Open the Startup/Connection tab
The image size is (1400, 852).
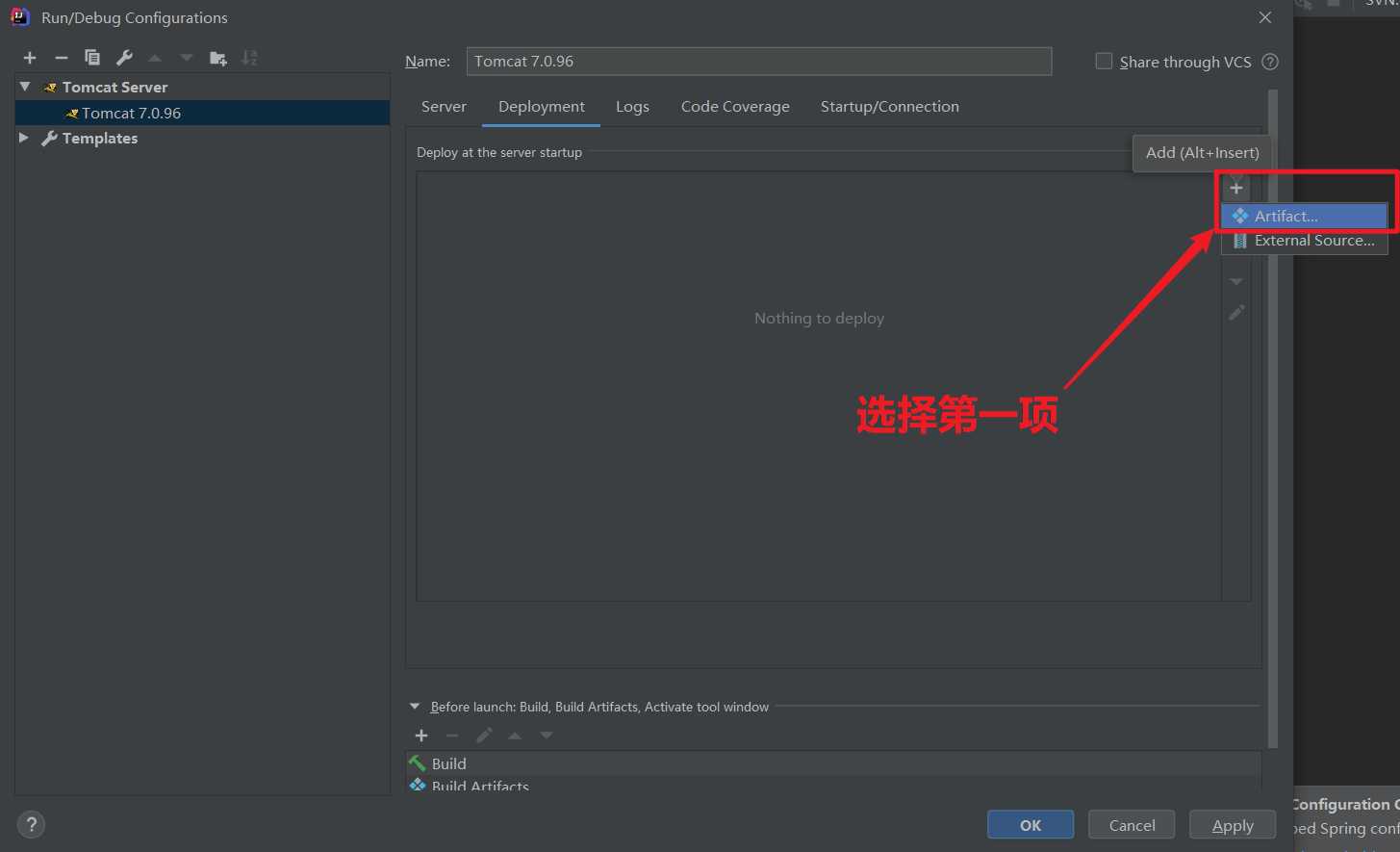(x=889, y=107)
